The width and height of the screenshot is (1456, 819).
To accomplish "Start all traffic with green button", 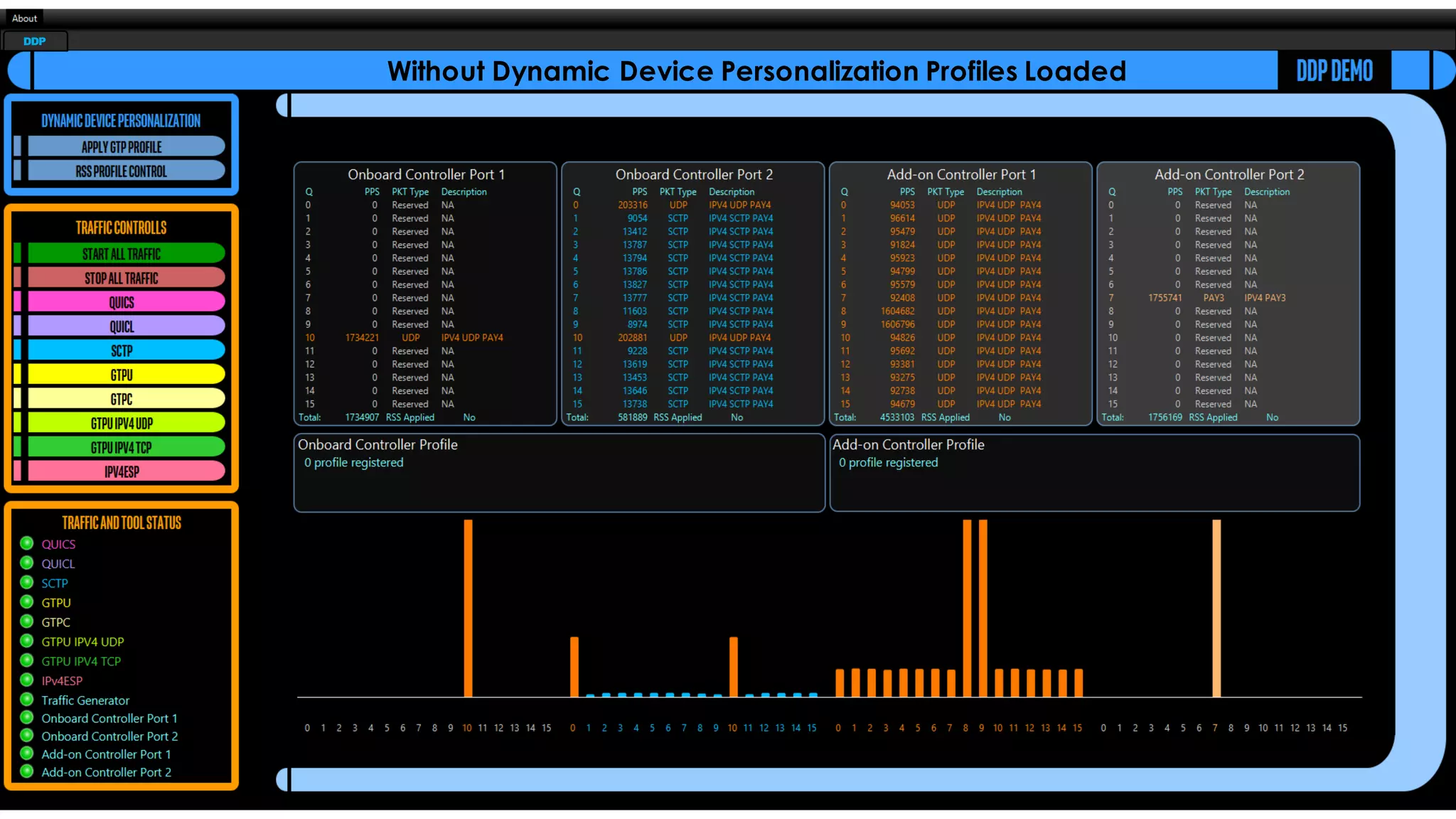I will pyautogui.click(x=126, y=254).
